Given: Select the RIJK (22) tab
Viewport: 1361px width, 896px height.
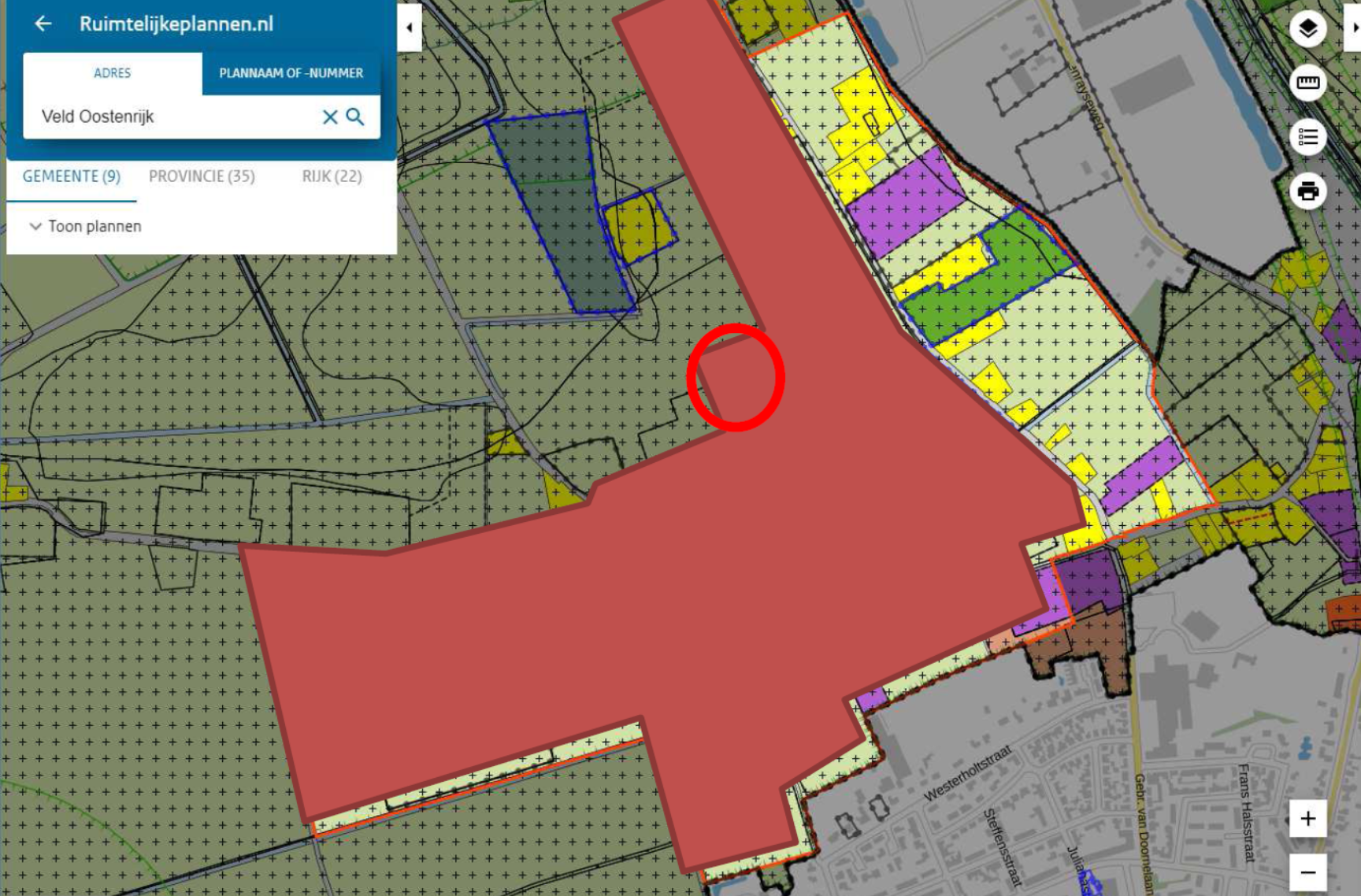Looking at the screenshot, I should 332,176.
